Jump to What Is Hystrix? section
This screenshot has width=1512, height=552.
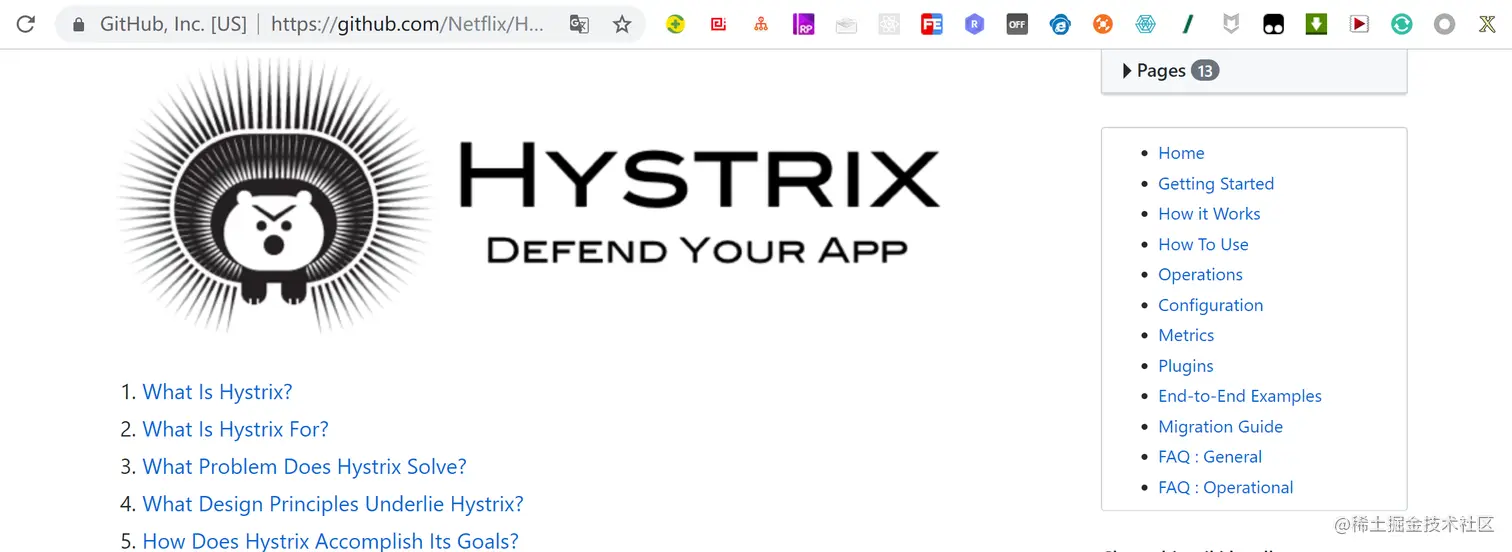(x=217, y=392)
